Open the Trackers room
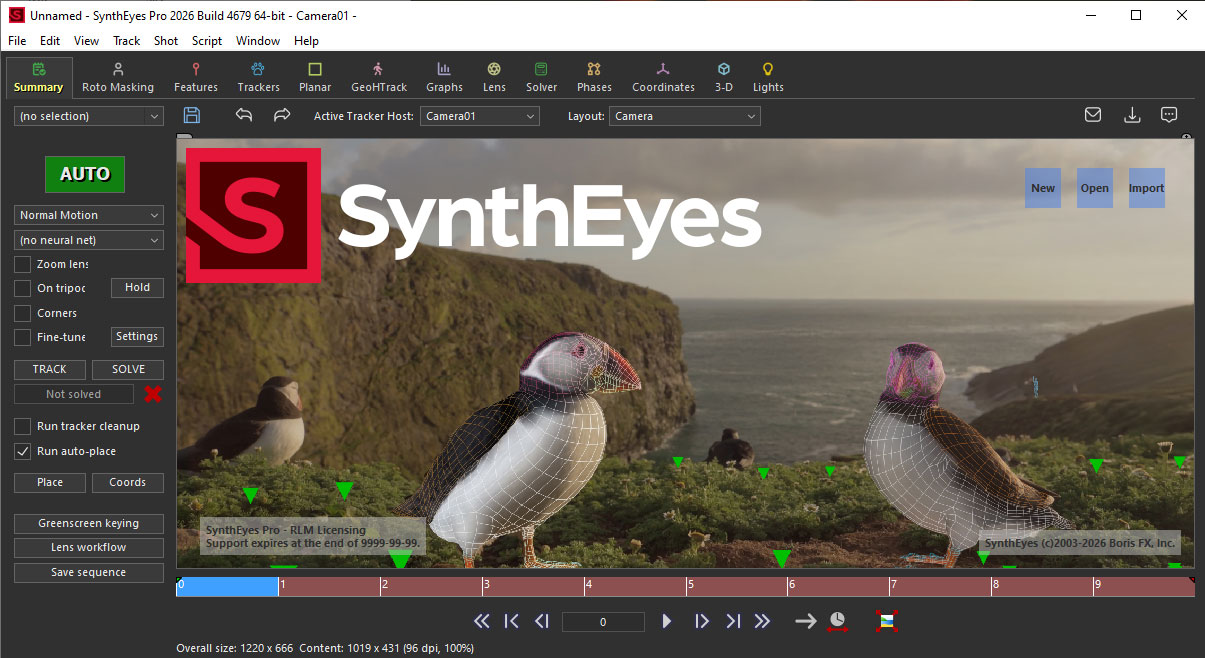This screenshot has height=658, width=1205. click(x=258, y=77)
